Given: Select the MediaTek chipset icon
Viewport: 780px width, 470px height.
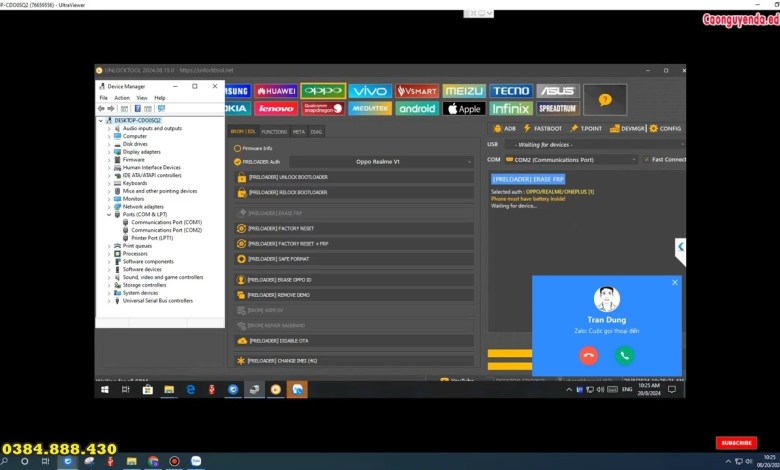Looking at the screenshot, I should 370,108.
